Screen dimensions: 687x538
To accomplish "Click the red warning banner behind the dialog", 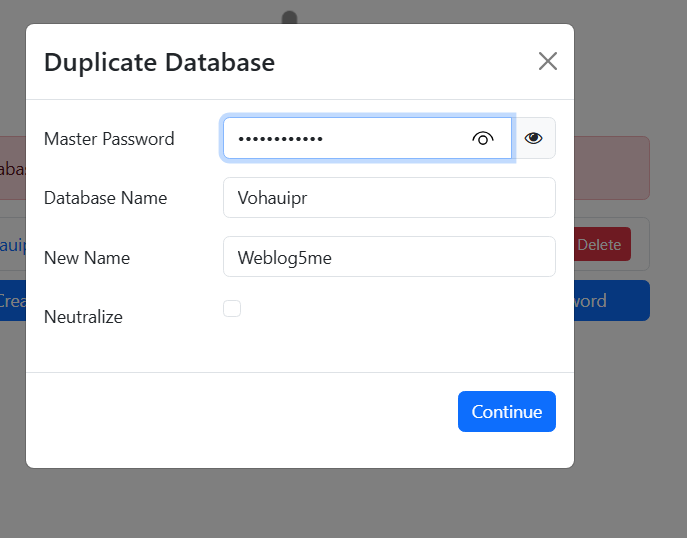I will coord(611,168).
